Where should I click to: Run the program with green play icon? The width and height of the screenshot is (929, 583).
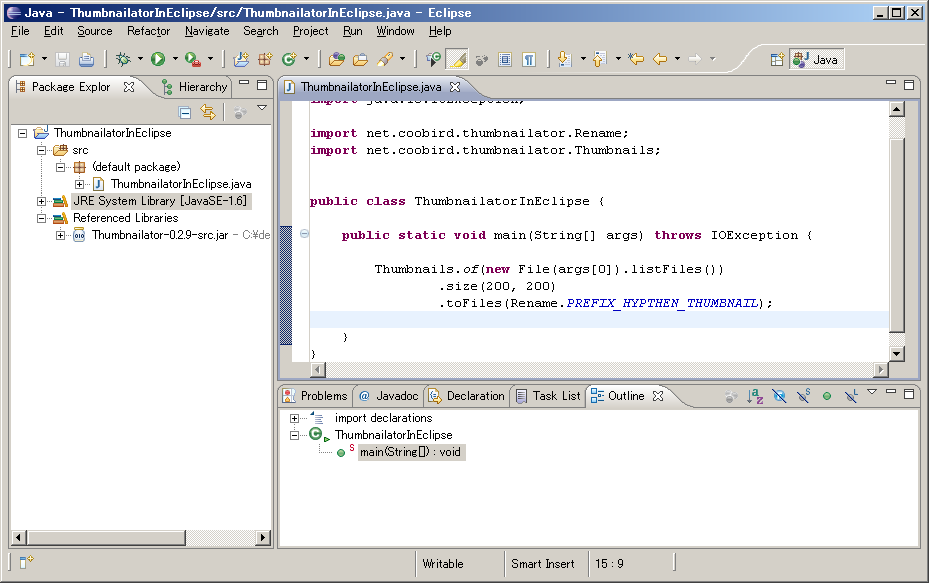pos(158,59)
